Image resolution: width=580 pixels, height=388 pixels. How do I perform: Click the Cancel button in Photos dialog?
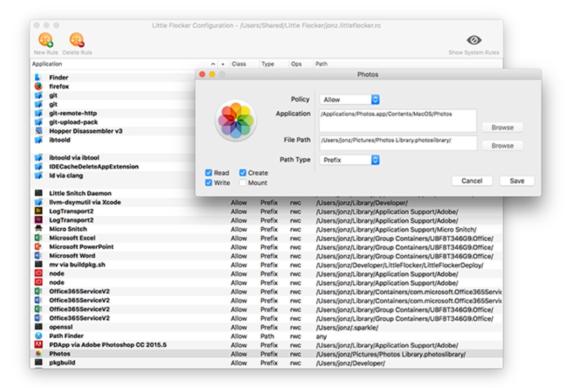coord(472,181)
